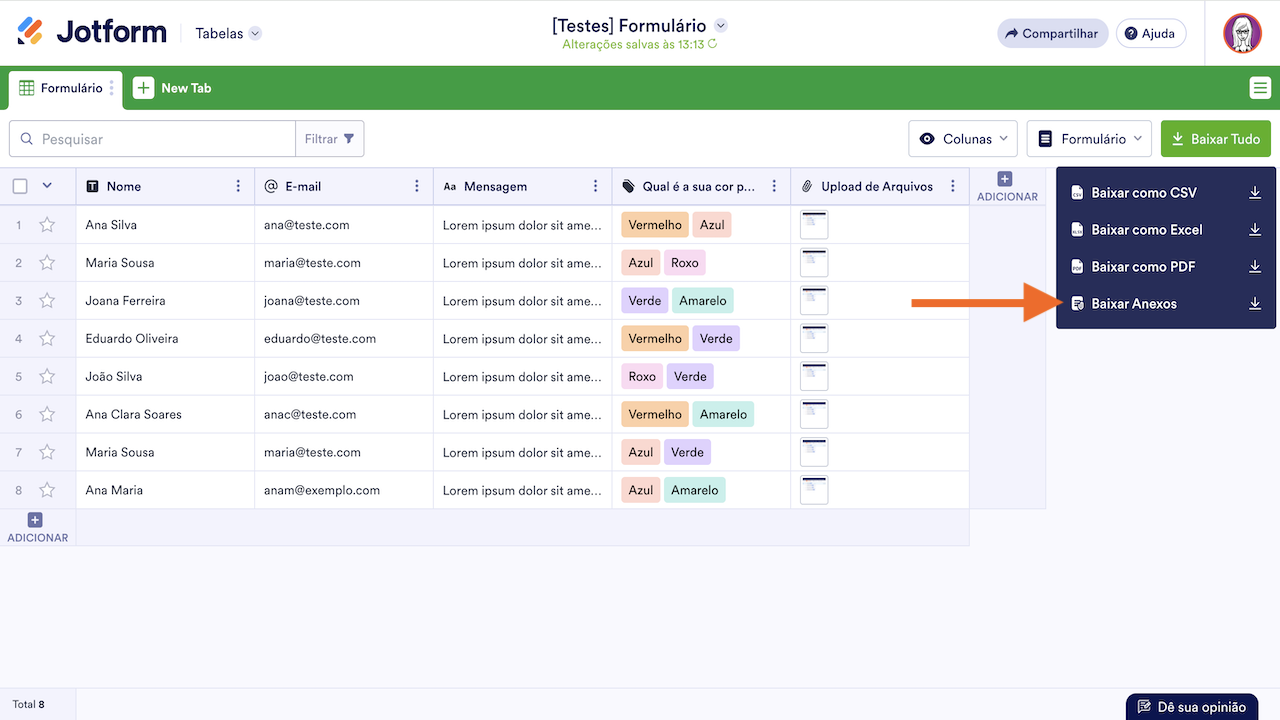Open E-mail column options menu
The width and height of the screenshot is (1280, 720).
pos(417,186)
